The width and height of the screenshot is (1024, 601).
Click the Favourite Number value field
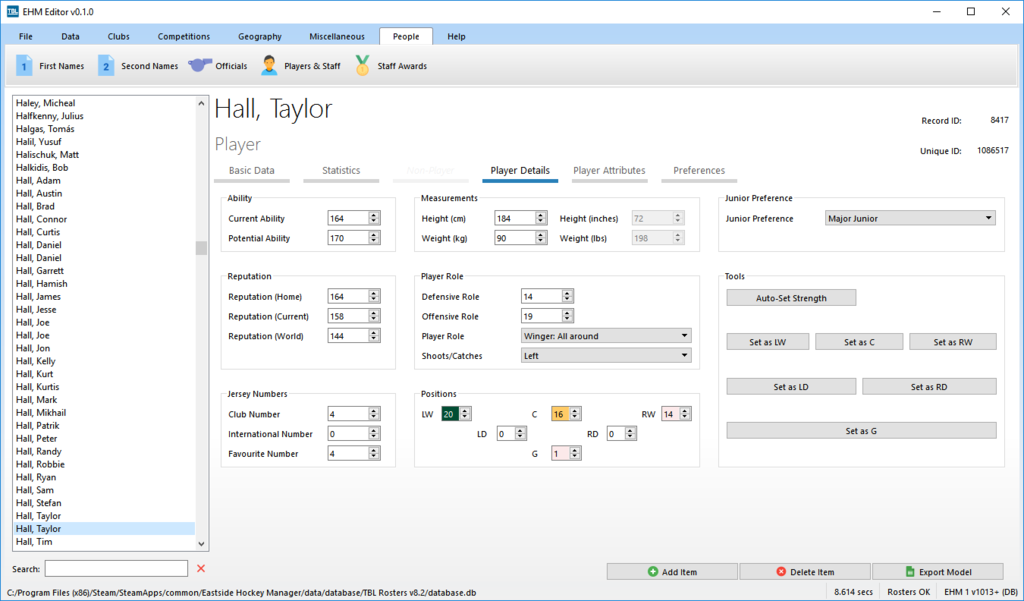(348, 453)
